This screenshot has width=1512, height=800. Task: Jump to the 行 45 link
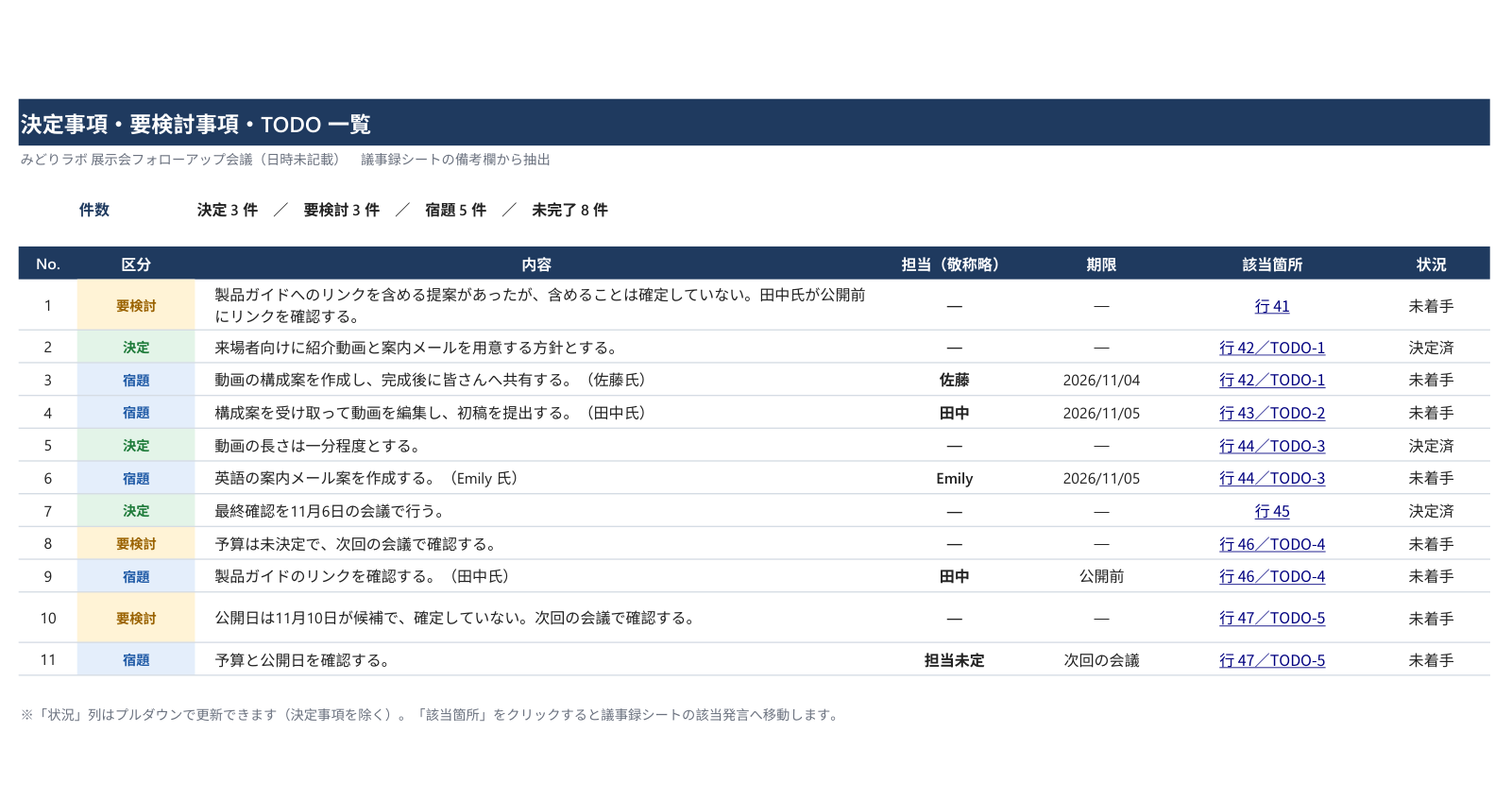[1271, 511]
